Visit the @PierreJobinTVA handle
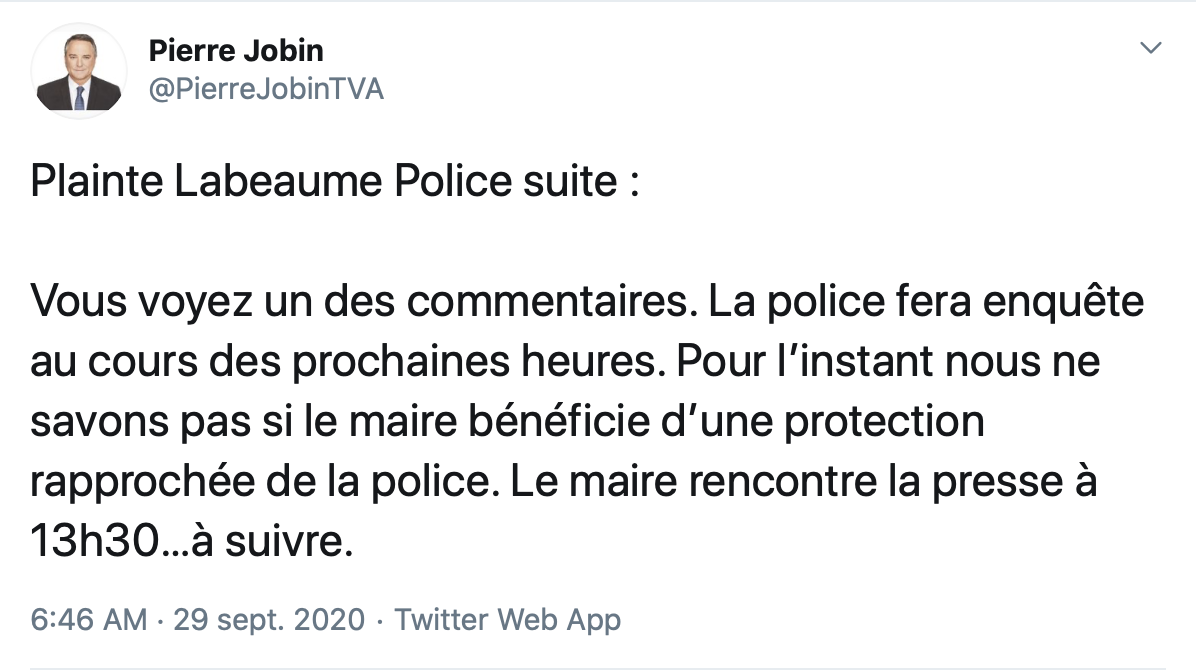Viewport: 1196px width, 670px height. (265, 89)
